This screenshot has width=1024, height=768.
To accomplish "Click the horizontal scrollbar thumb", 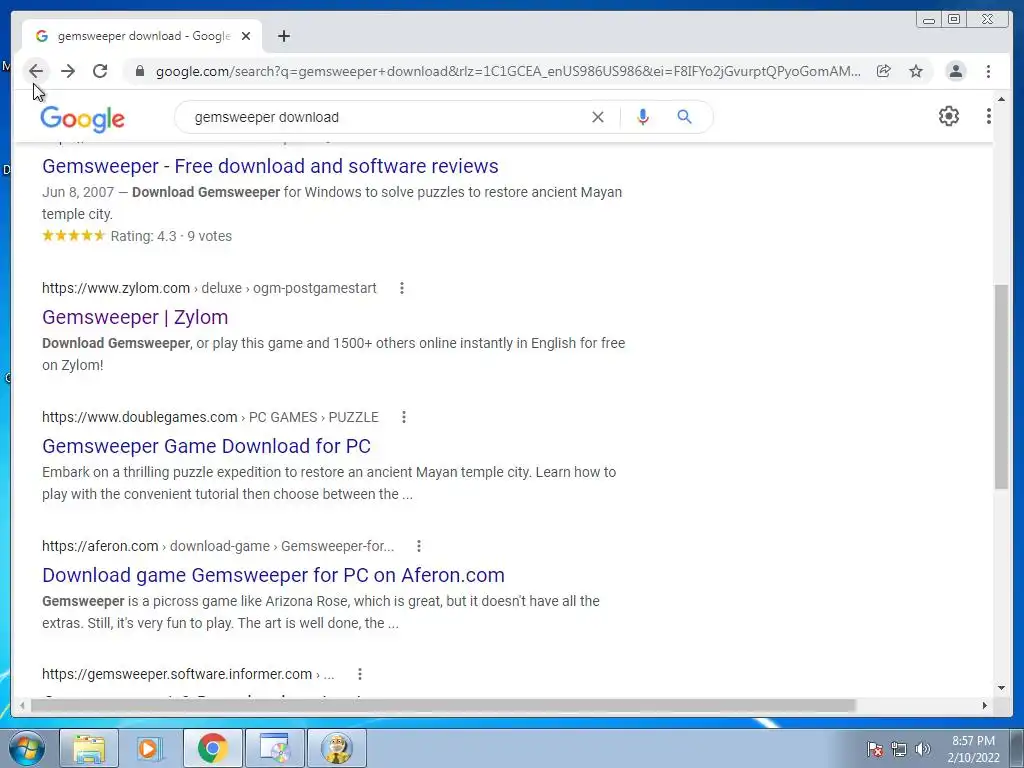I will pos(443,705).
